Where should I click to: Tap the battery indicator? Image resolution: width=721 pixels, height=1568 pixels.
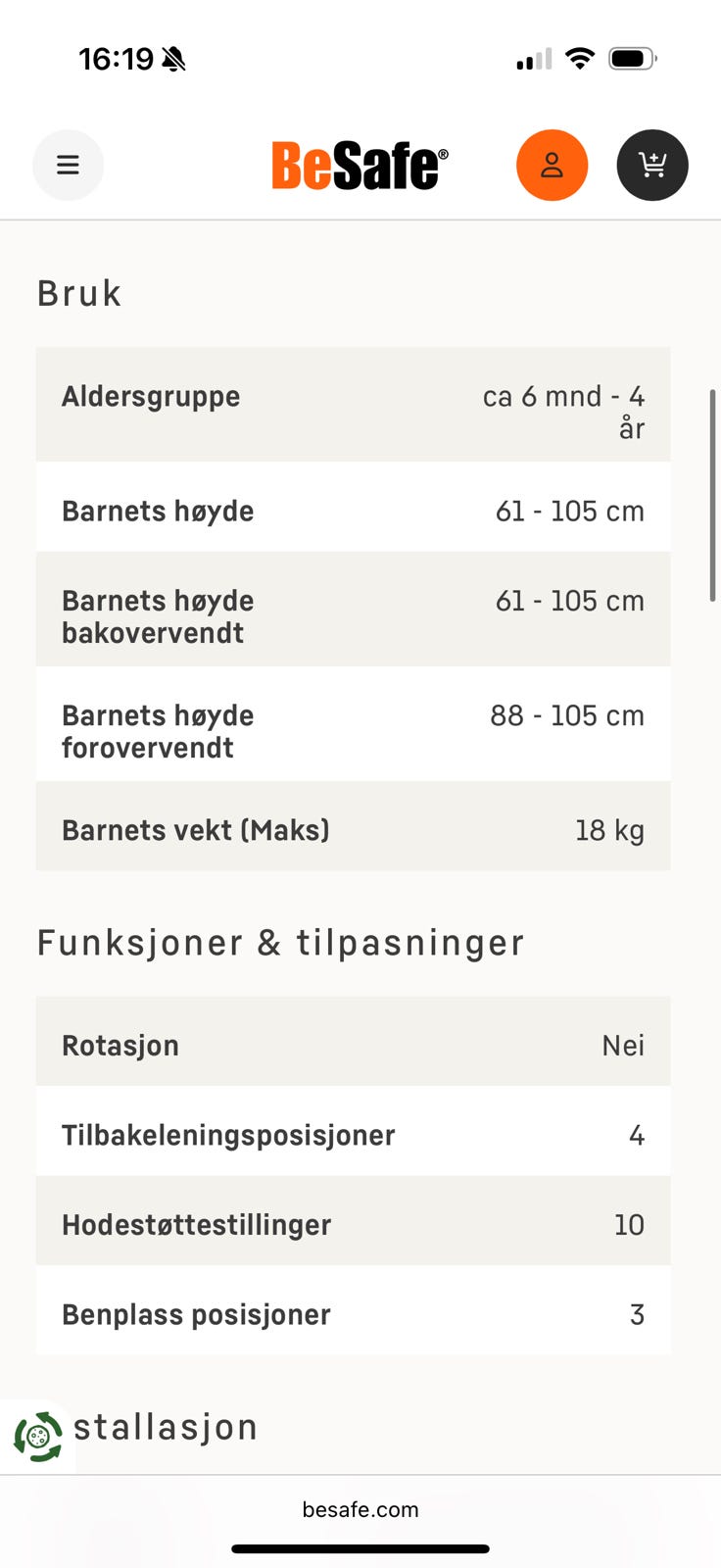coord(633,59)
